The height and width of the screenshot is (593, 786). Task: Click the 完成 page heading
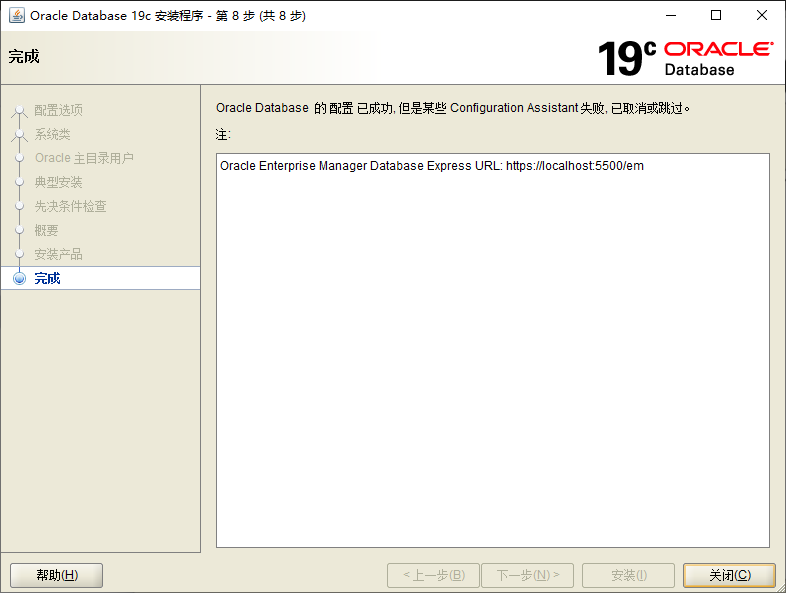[24, 57]
